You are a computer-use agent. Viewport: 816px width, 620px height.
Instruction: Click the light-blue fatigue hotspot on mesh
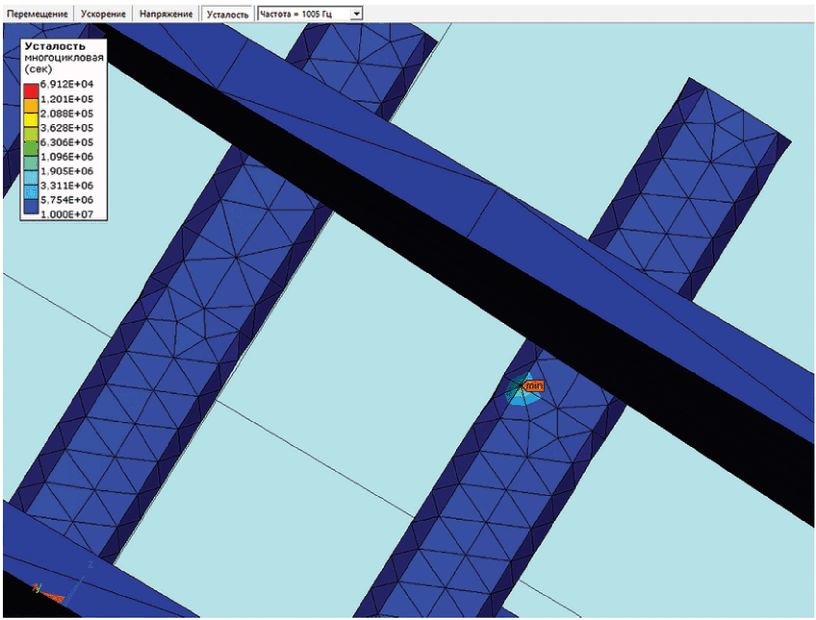tap(520, 396)
